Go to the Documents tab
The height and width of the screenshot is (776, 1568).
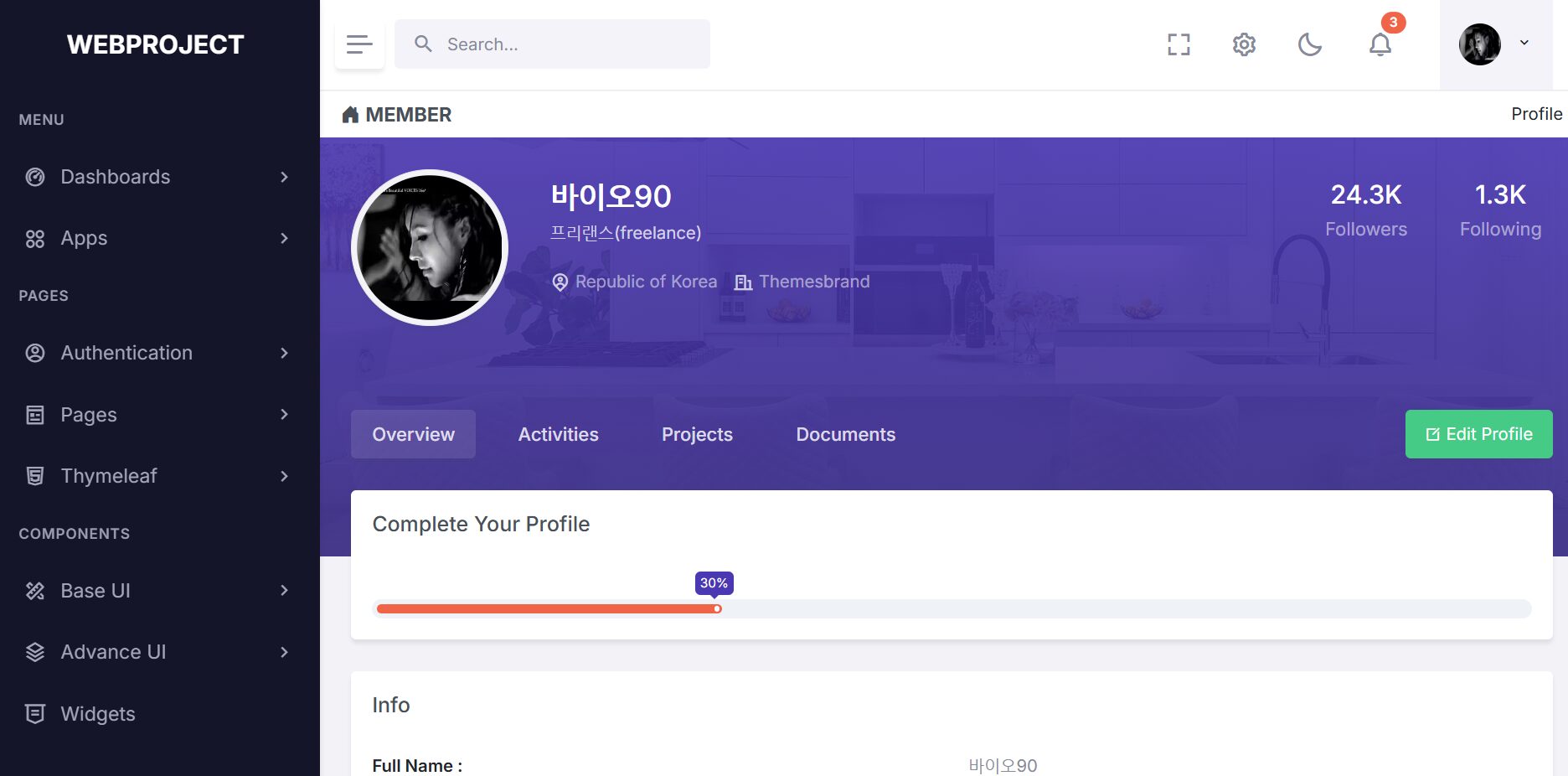[845, 434]
